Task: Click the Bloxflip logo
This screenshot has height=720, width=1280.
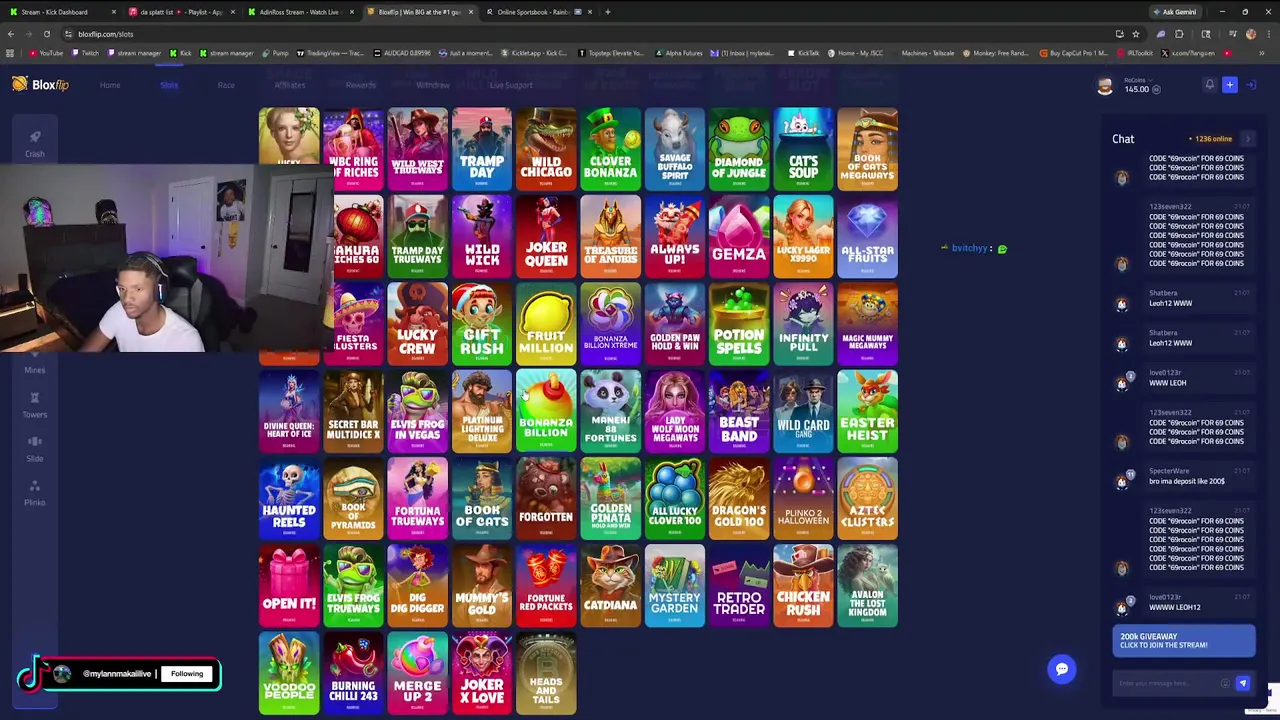Action: [41, 85]
